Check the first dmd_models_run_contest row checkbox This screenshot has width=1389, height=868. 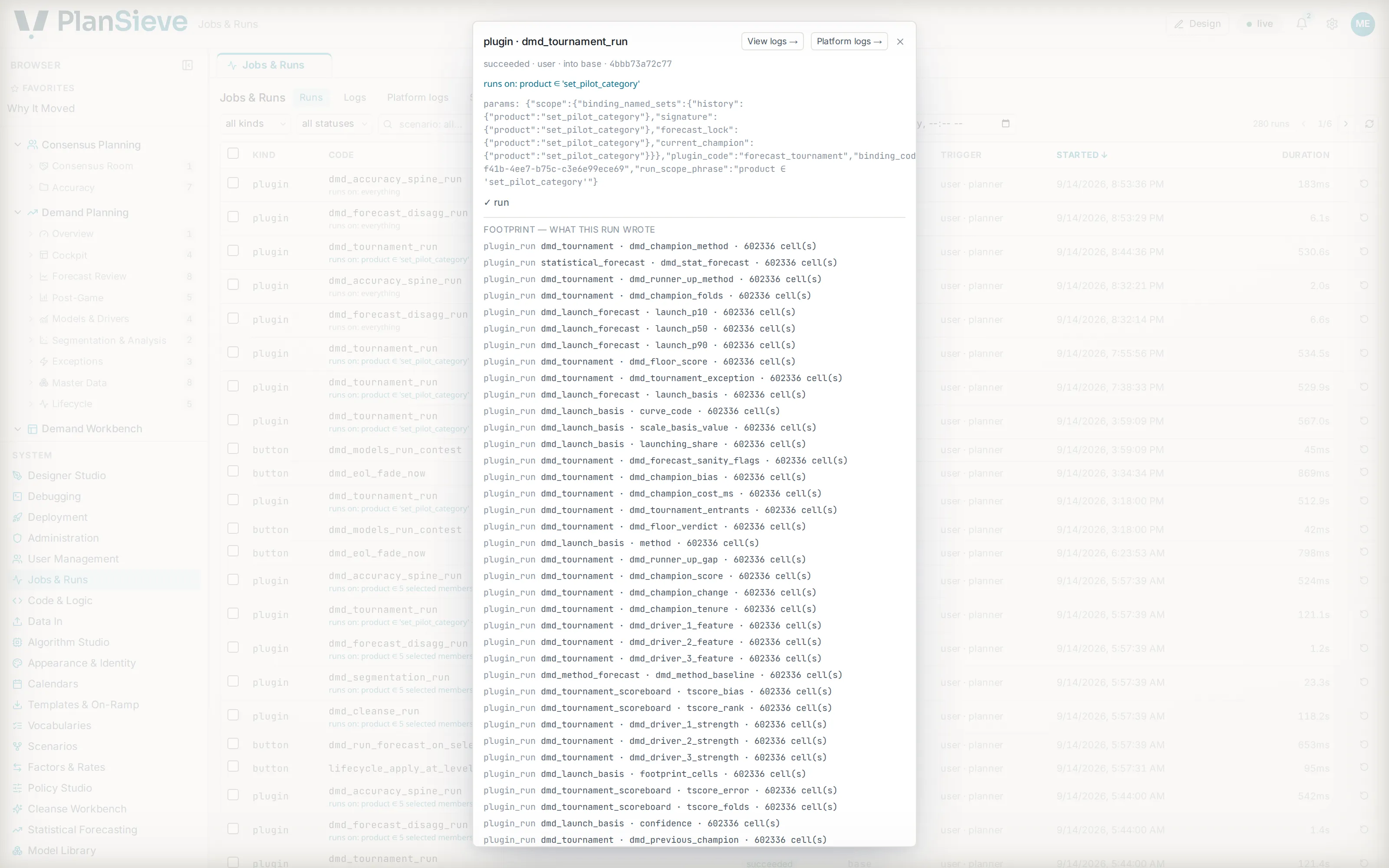pos(233,449)
